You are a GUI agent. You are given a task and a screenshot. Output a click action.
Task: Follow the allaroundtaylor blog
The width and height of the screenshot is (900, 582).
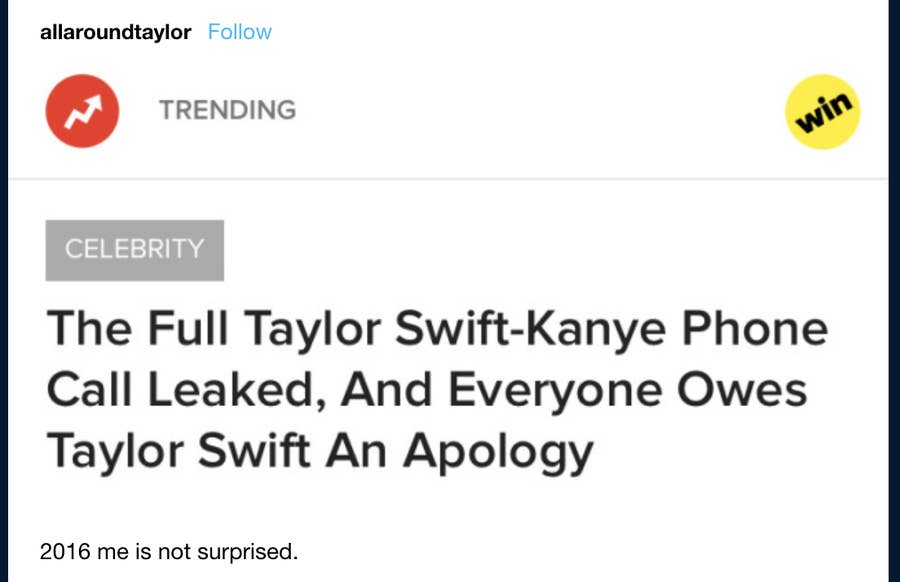tap(240, 32)
